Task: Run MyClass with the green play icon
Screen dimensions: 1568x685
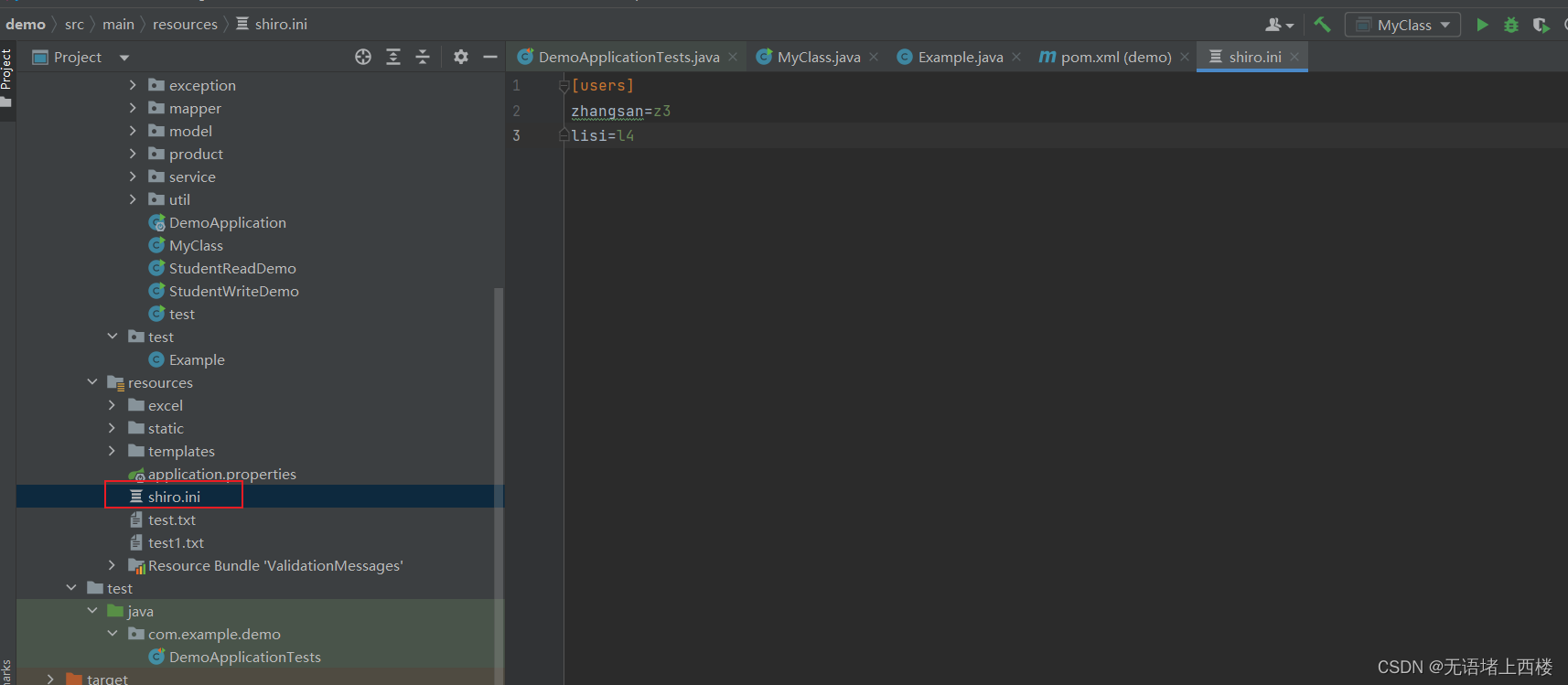Action: point(1482,25)
